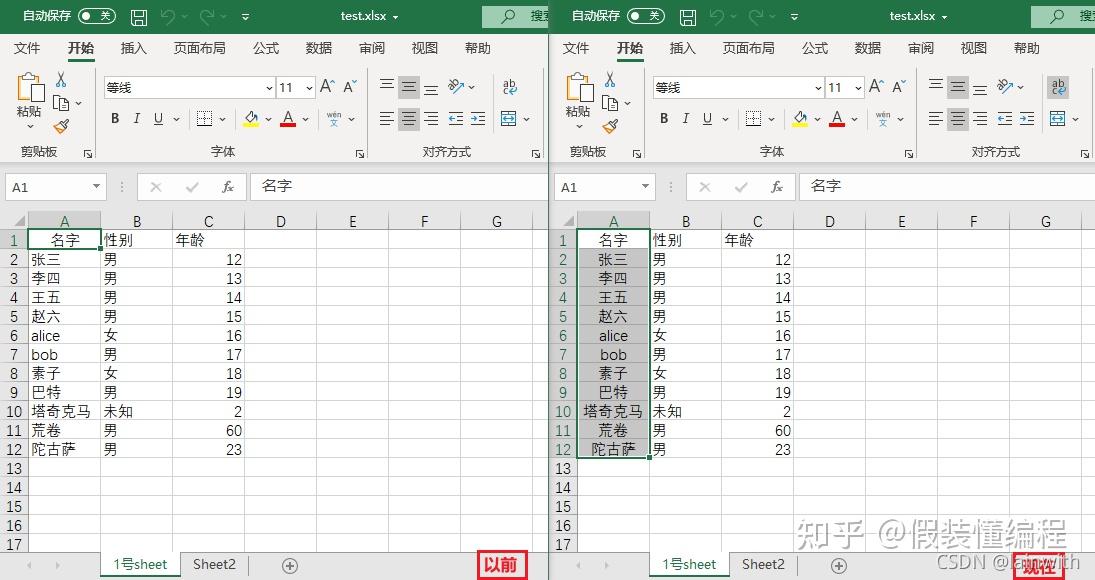Open the Borders icon
The image size is (1095, 580).
206,118
